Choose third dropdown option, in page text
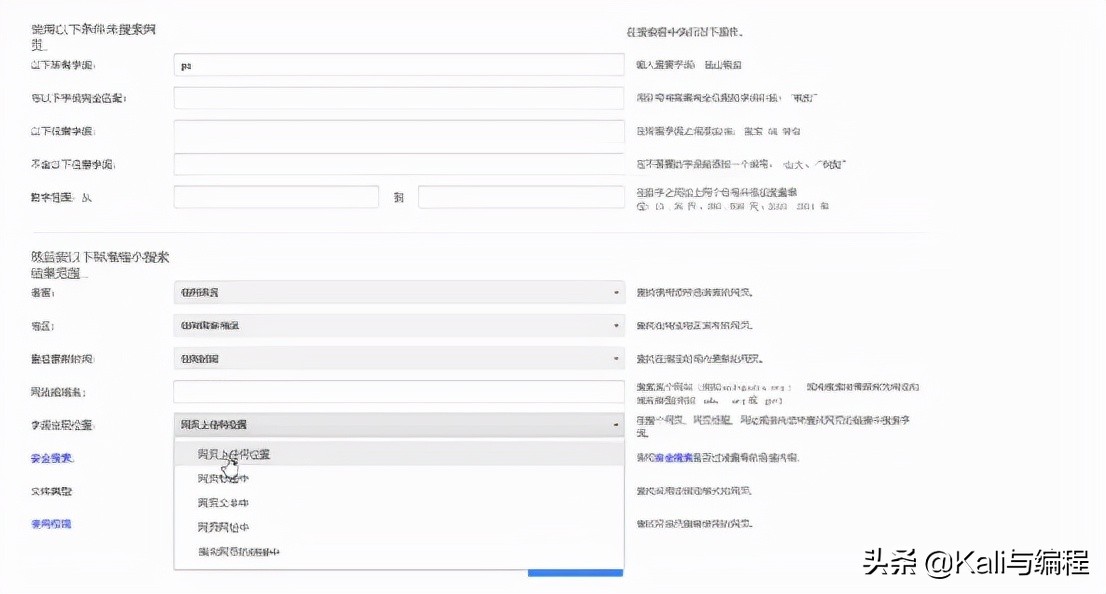The width and height of the screenshot is (1106, 594). [x=399, y=503]
